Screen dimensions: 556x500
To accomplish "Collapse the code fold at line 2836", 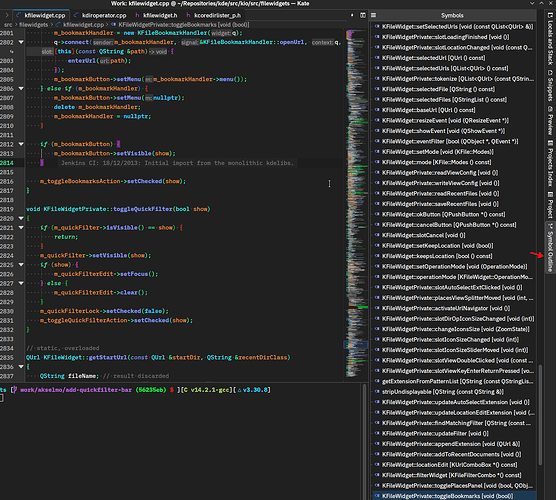I will click(x=21, y=367).
